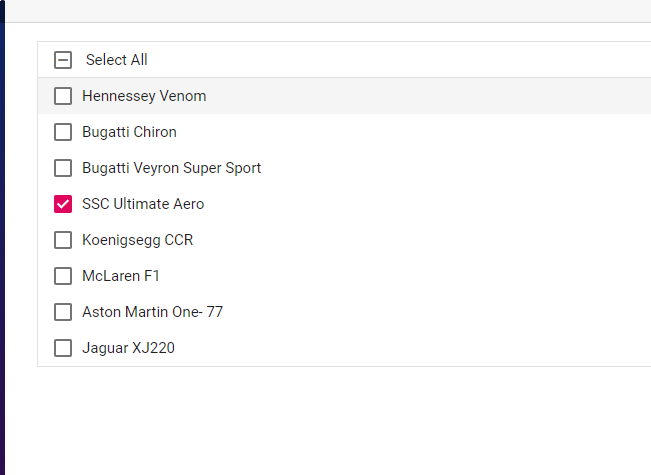Click the Koenigsegg CCR label

pos(137,240)
